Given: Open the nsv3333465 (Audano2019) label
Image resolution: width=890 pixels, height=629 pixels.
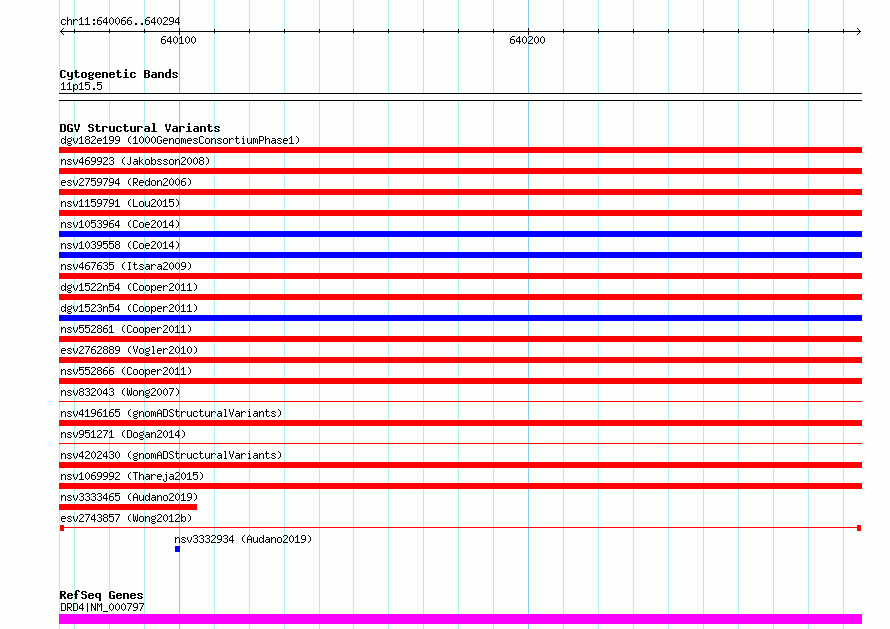Looking at the screenshot, I should [x=129, y=497].
